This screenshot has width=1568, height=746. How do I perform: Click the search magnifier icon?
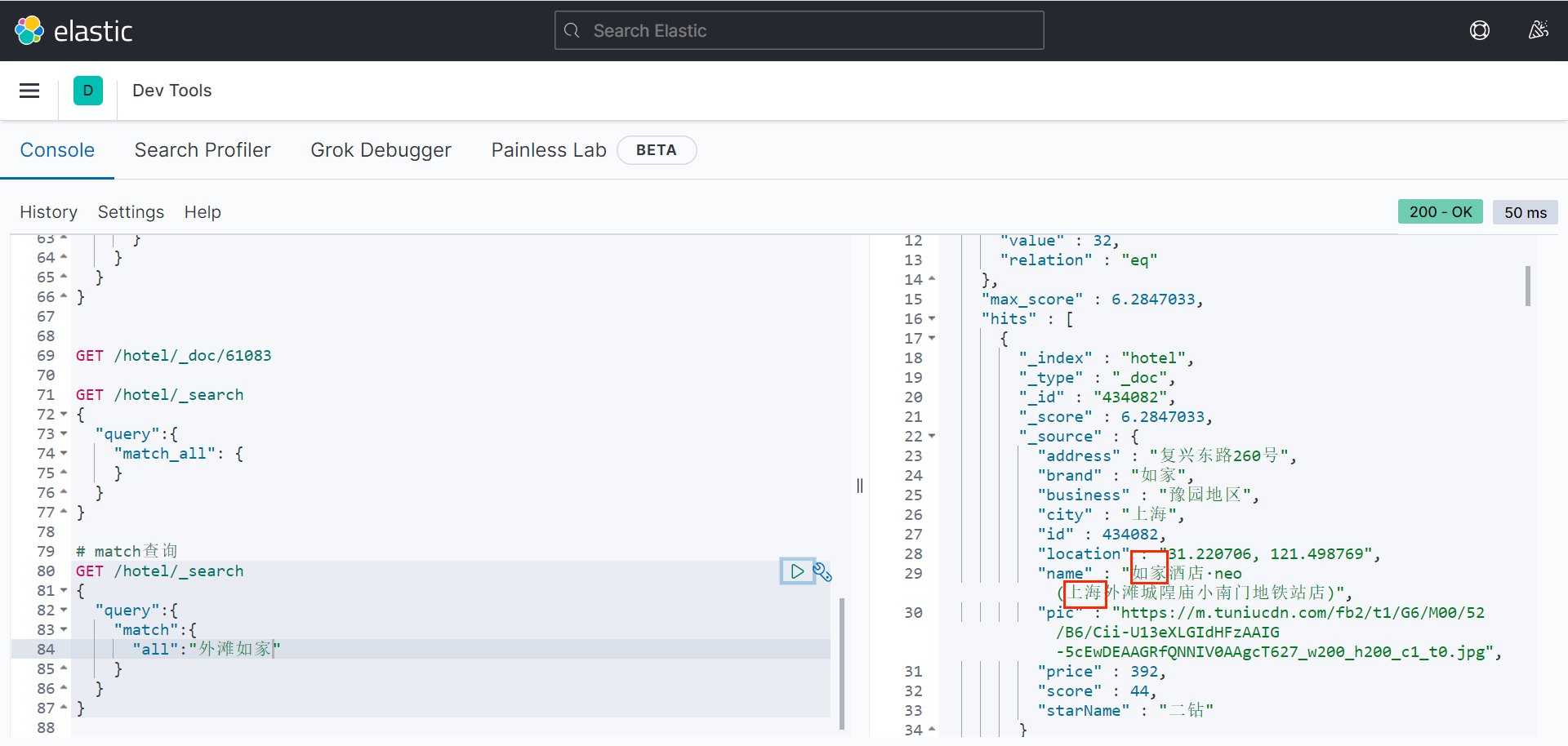(572, 31)
